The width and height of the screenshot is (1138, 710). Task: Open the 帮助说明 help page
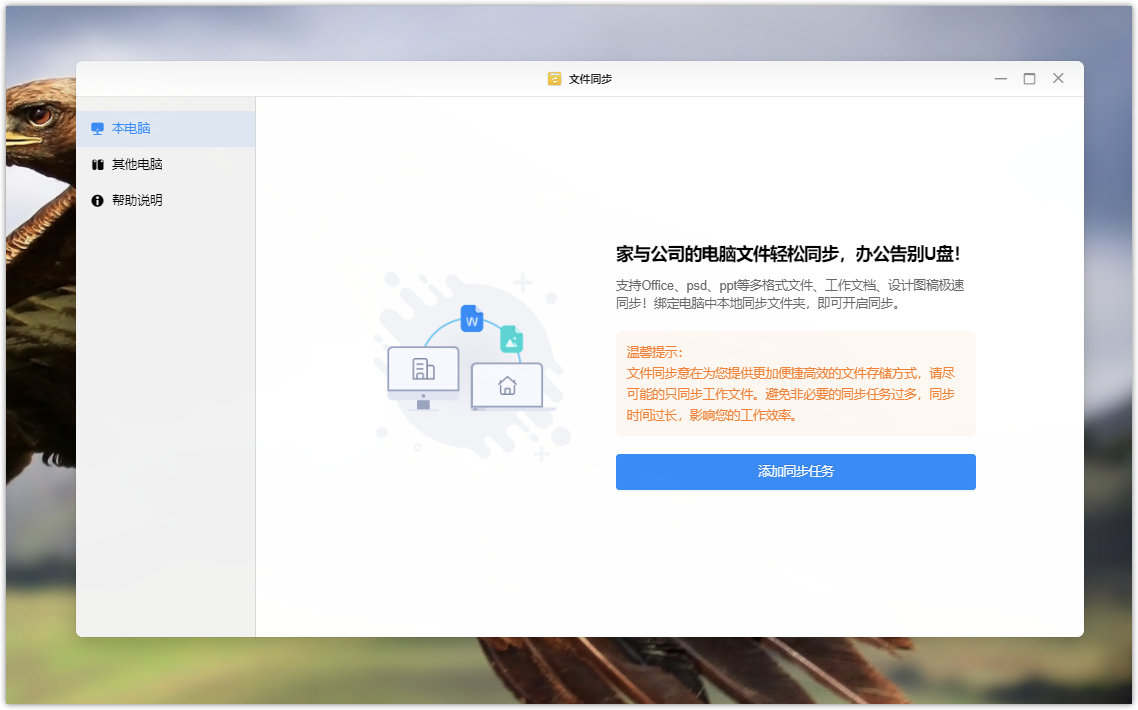pos(137,201)
